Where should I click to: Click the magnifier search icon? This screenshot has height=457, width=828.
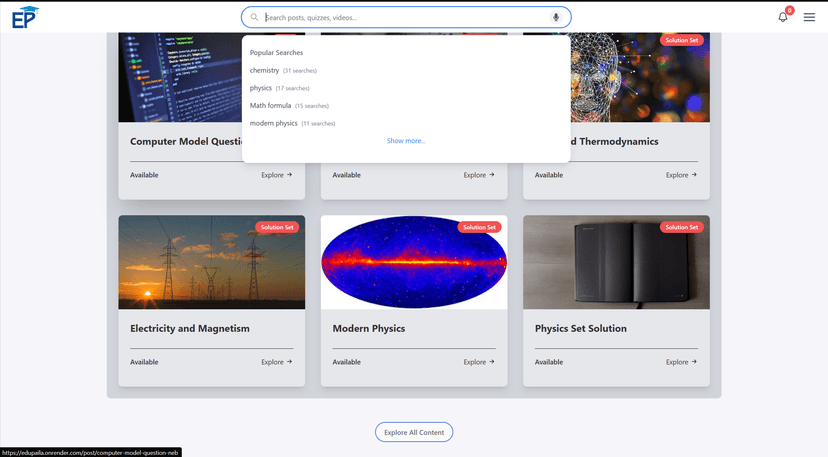point(254,17)
